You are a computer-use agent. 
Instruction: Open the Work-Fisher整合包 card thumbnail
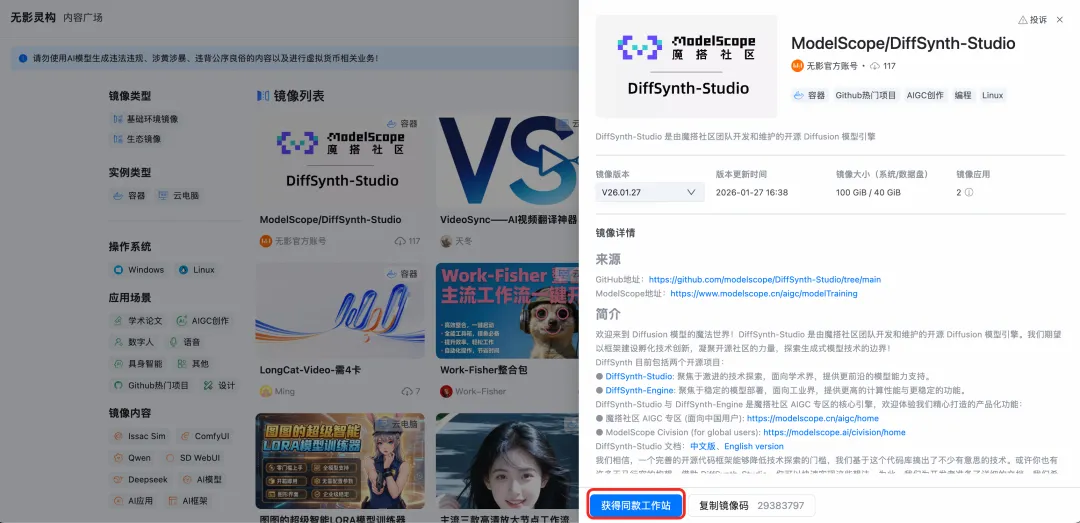click(x=507, y=310)
